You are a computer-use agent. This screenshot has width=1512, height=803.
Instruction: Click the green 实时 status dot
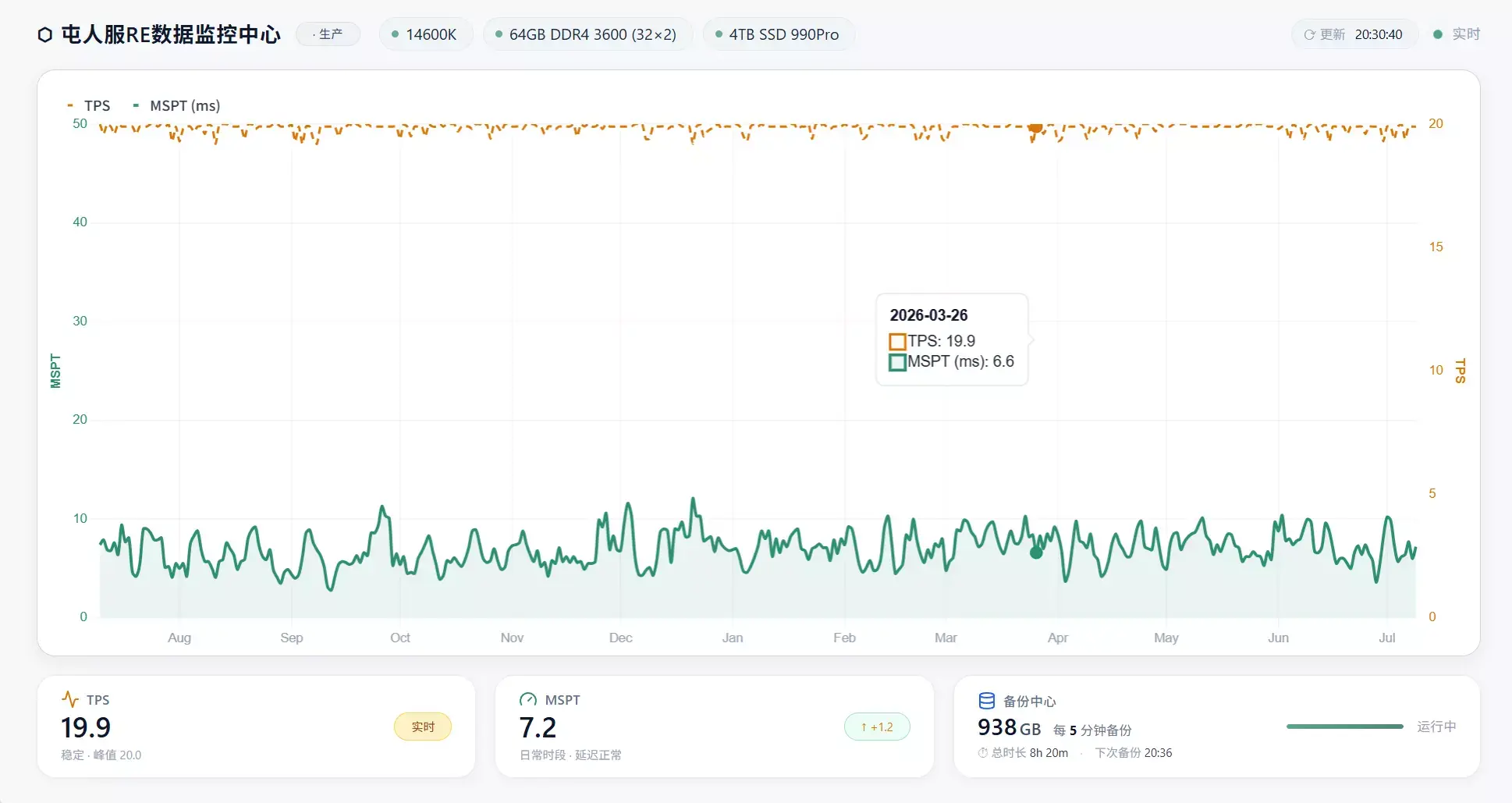coord(1438,34)
